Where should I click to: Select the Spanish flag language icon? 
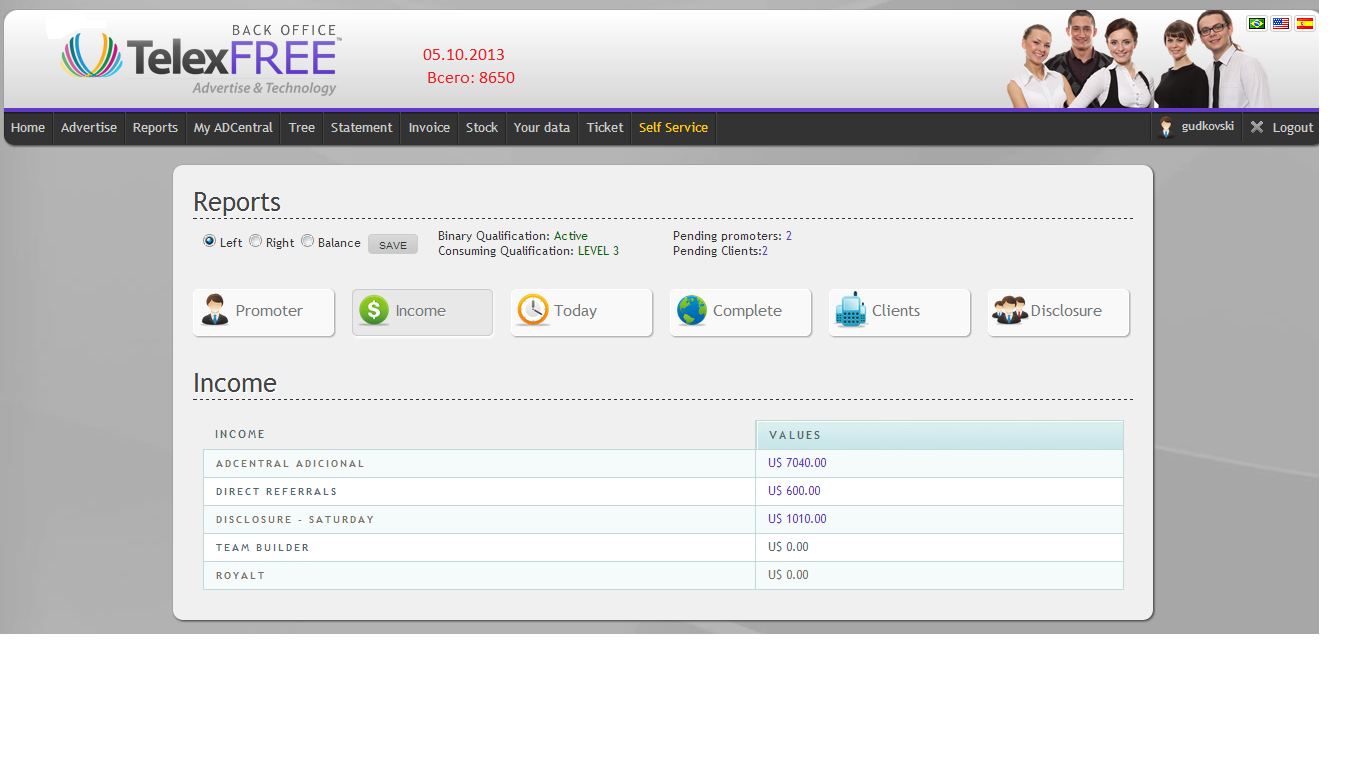(x=1305, y=23)
